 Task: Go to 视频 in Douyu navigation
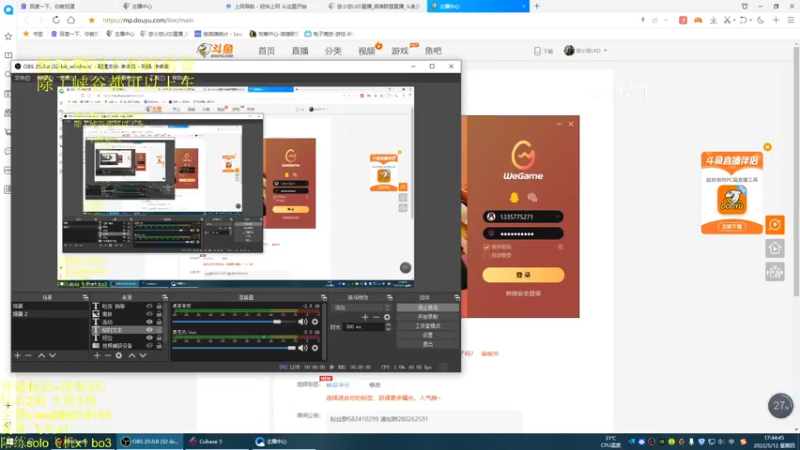(x=366, y=51)
